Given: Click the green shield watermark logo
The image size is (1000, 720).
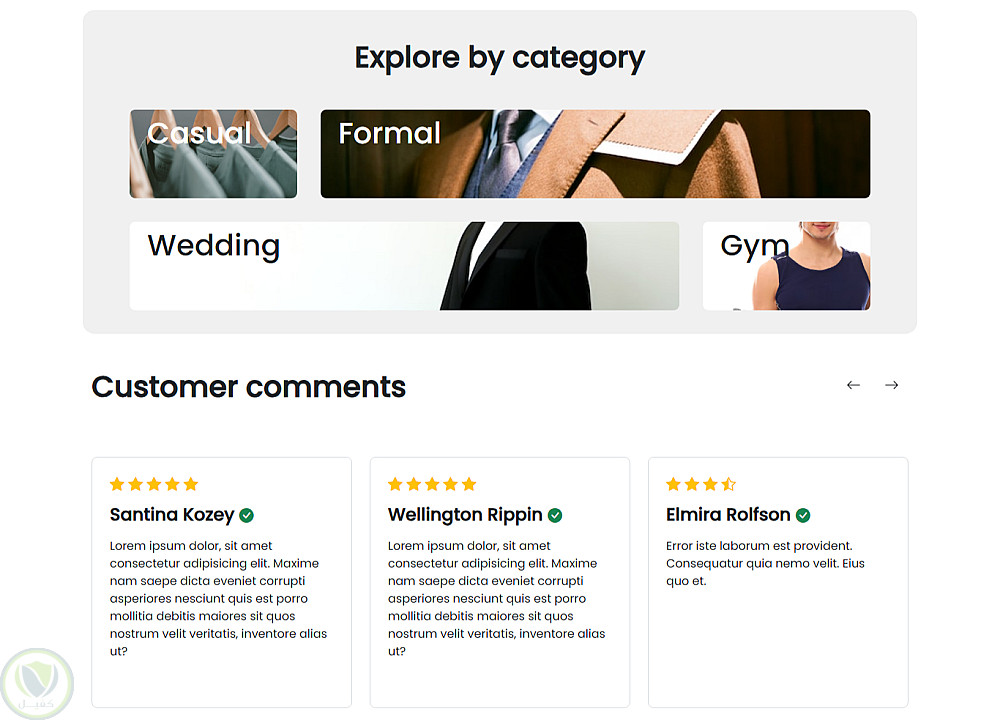Looking at the screenshot, I should pos(37,683).
